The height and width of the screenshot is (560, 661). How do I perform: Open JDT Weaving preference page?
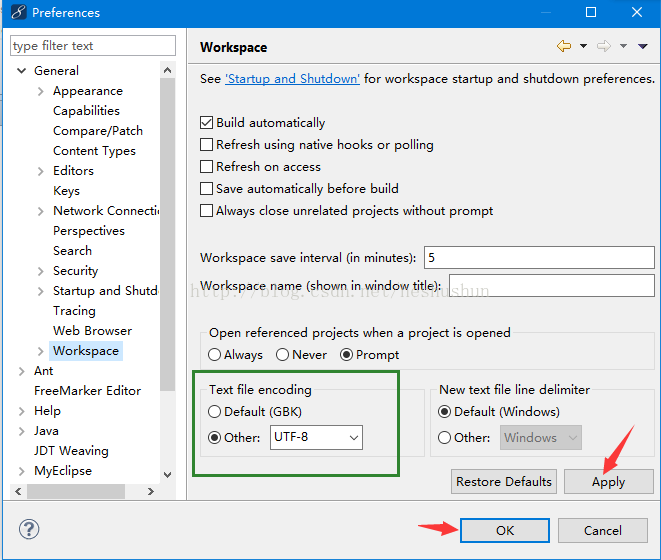tap(71, 451)
